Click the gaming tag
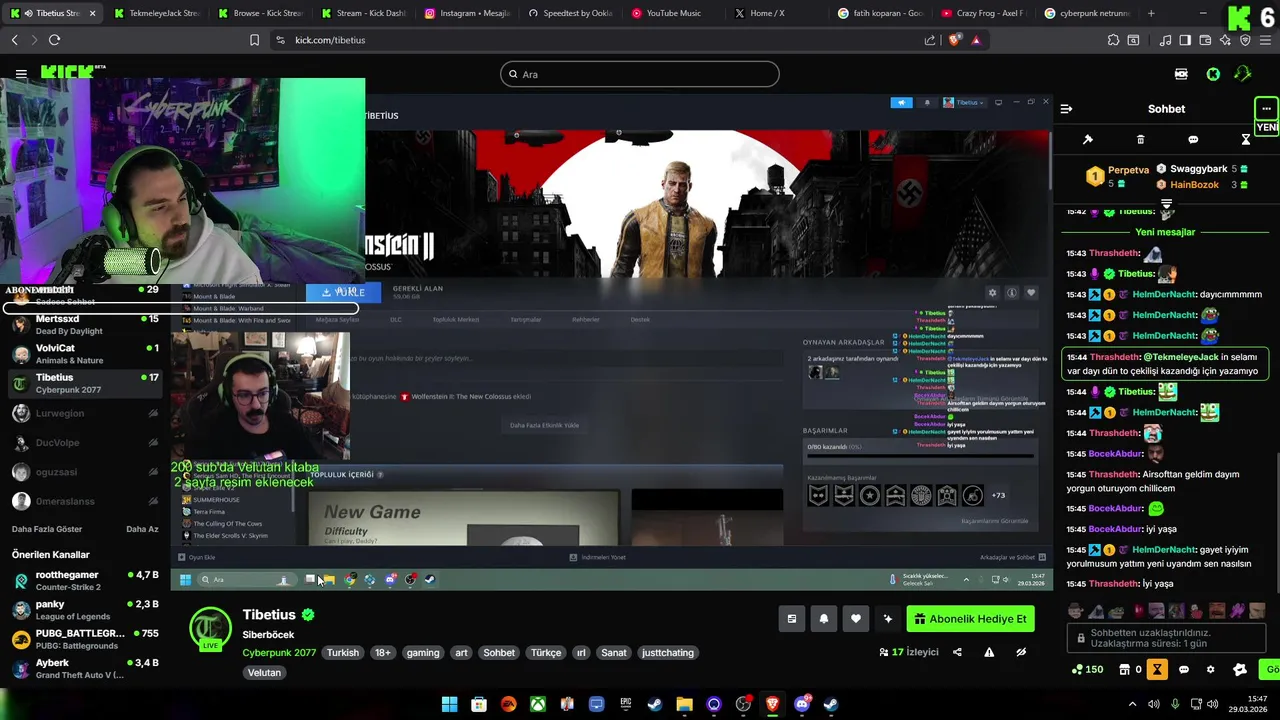1280x720 pixels. coord(423,653)
